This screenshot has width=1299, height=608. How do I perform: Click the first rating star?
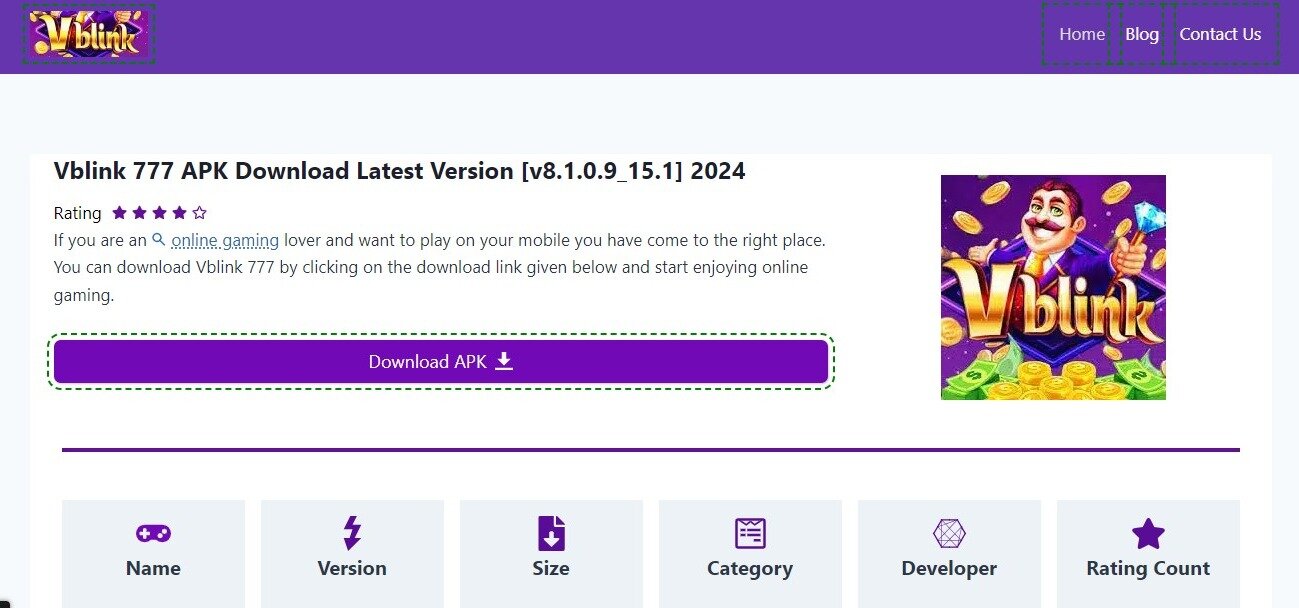coord(120,212)
